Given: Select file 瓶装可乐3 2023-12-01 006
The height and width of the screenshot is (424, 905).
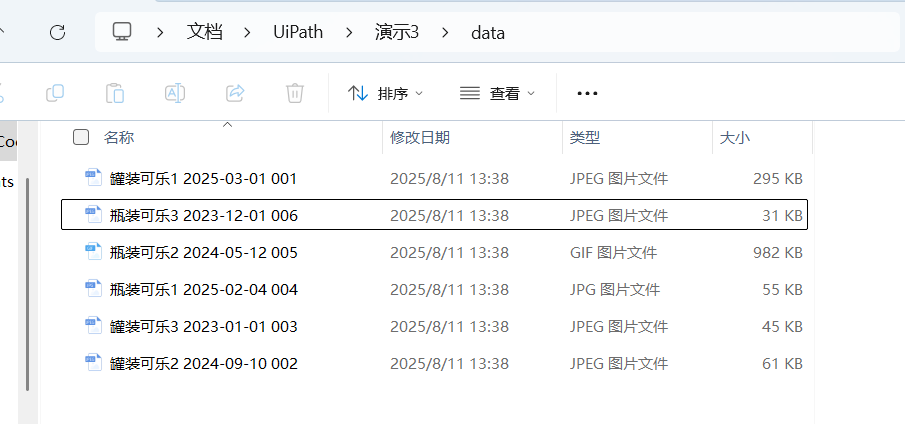Looking at the screenshot, I should coord(434,215).
